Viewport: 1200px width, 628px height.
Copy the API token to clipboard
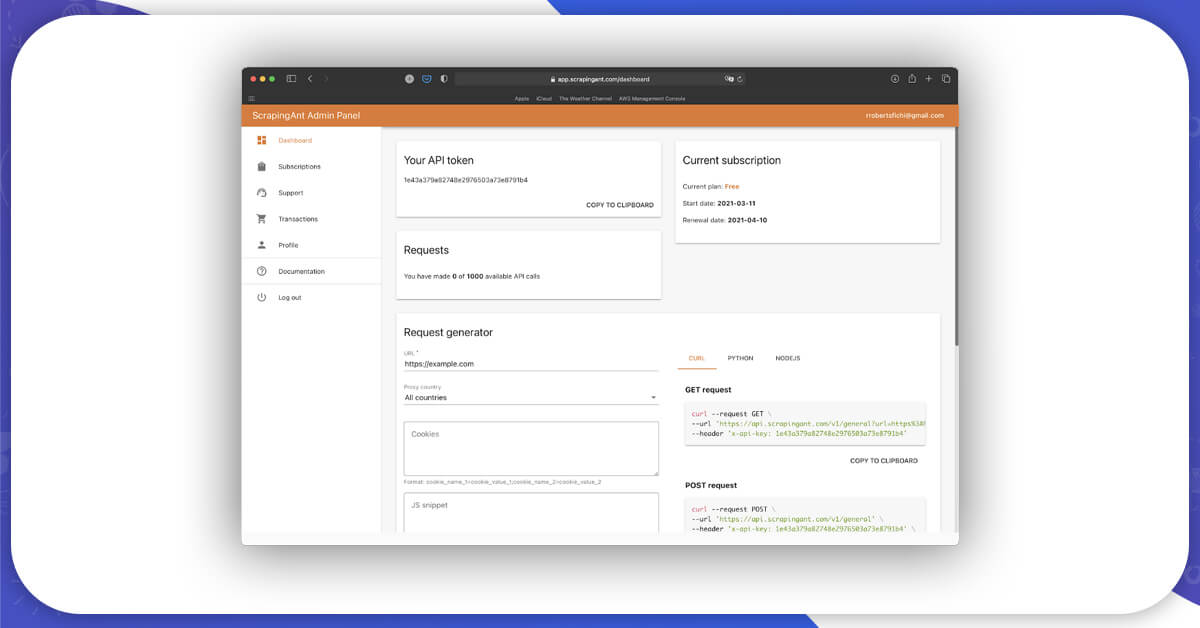click(x=620, y=205)
